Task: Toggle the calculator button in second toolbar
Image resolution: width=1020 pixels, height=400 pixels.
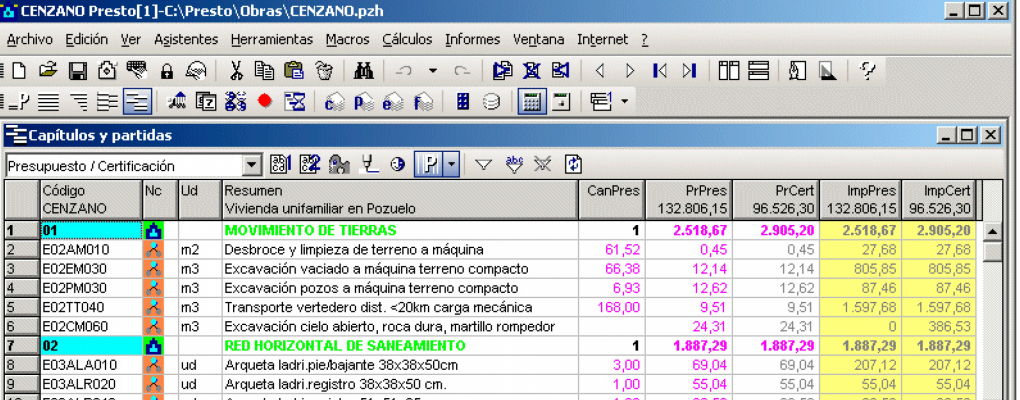Action: [532, 101]
